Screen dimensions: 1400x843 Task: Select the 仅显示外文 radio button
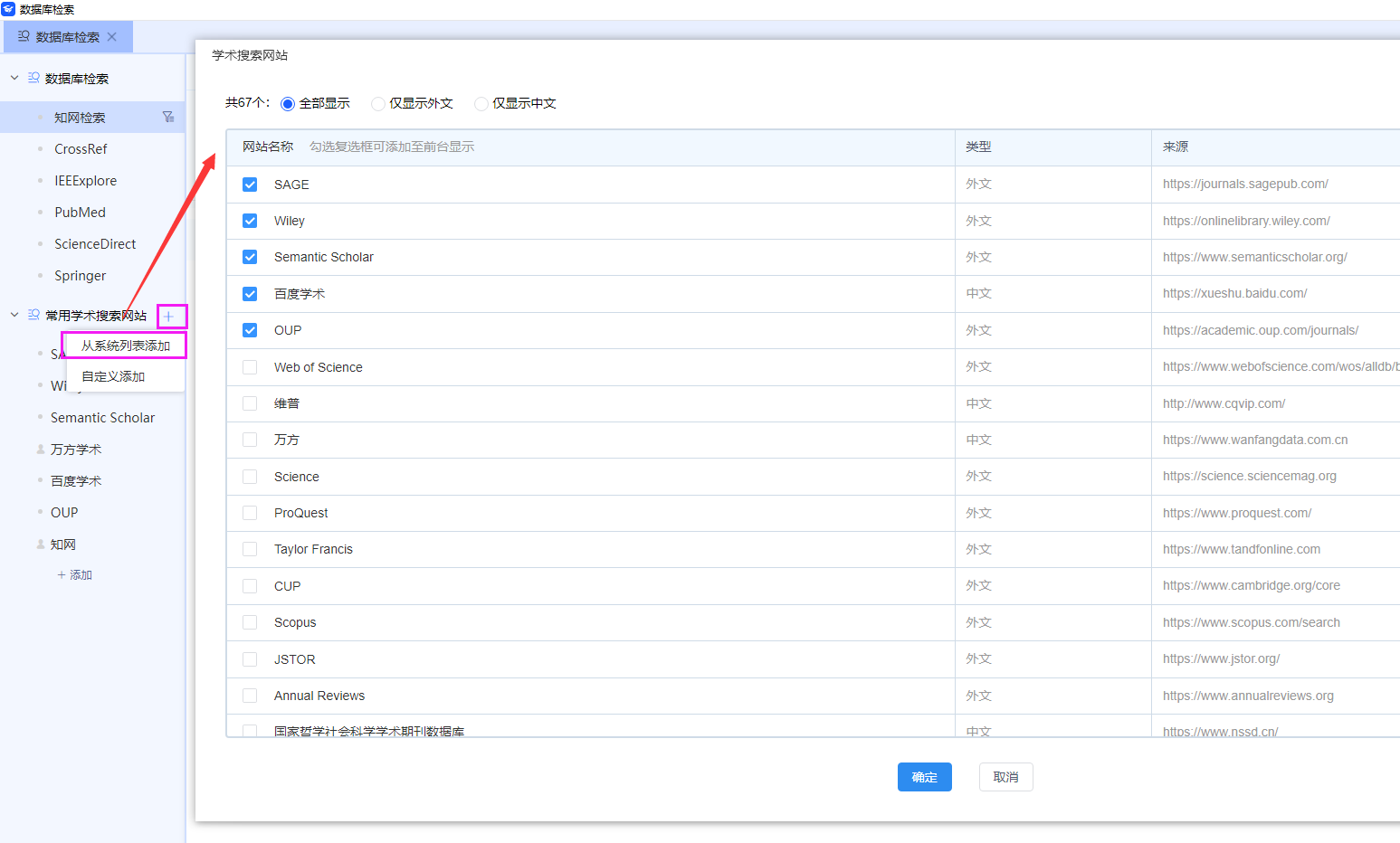pos(378,104)
